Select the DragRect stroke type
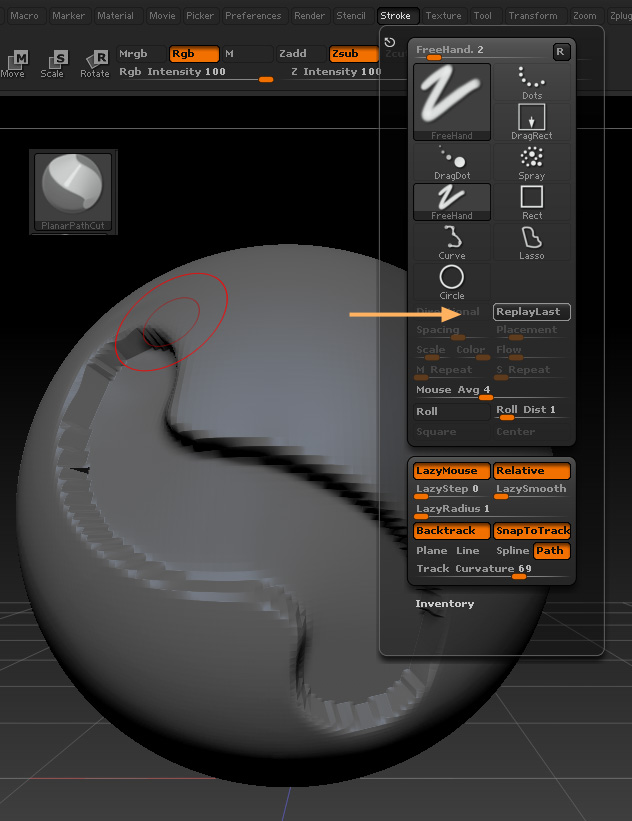This screenshot has height=821, width=632. click(x=531, y=122)
